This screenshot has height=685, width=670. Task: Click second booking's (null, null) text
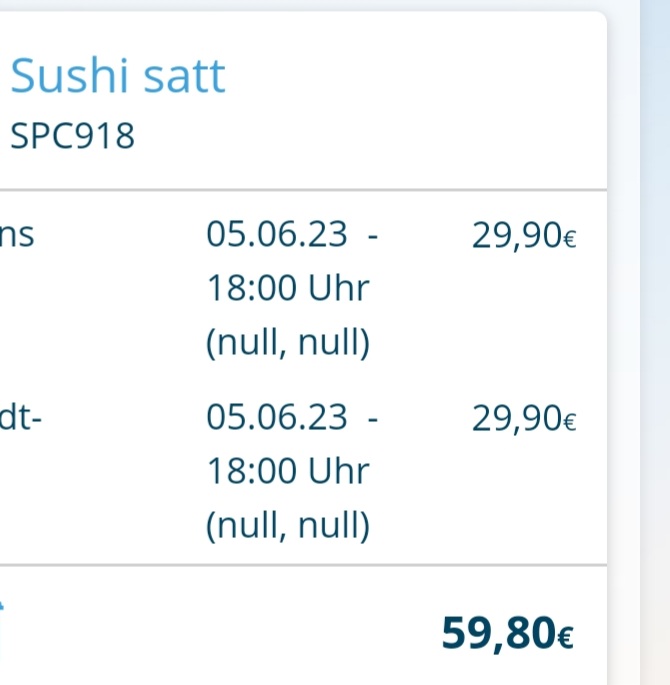click(288, 525)
